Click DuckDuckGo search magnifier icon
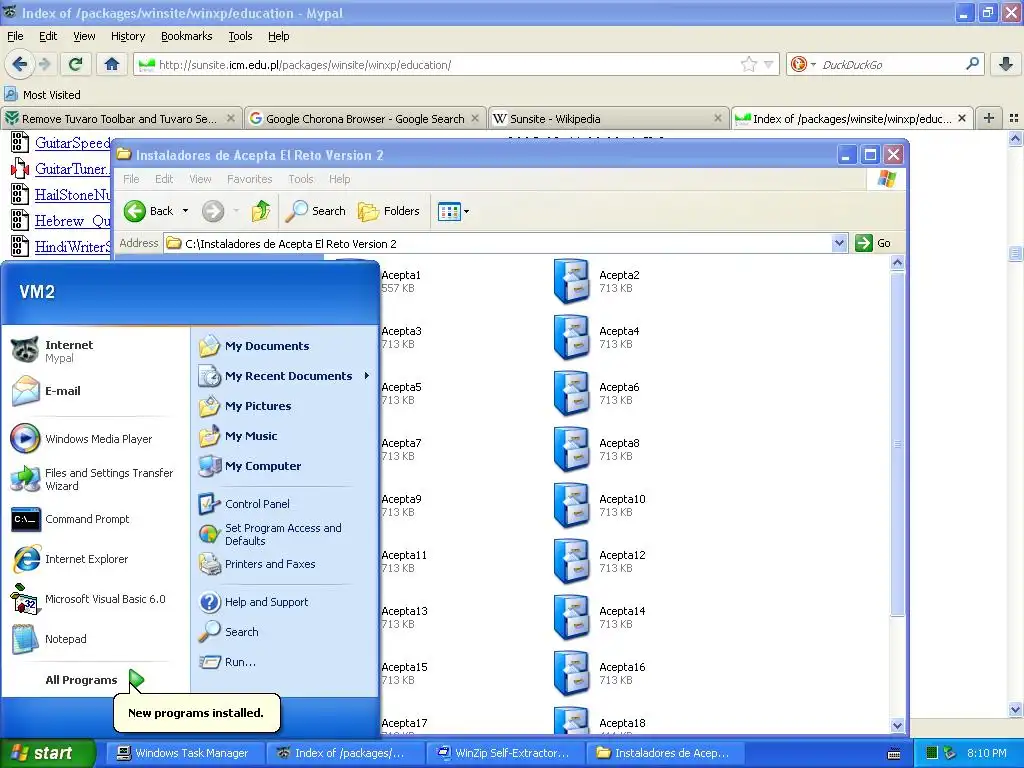The height and width of the screenshot is (768, 1024). coord(972,64)
